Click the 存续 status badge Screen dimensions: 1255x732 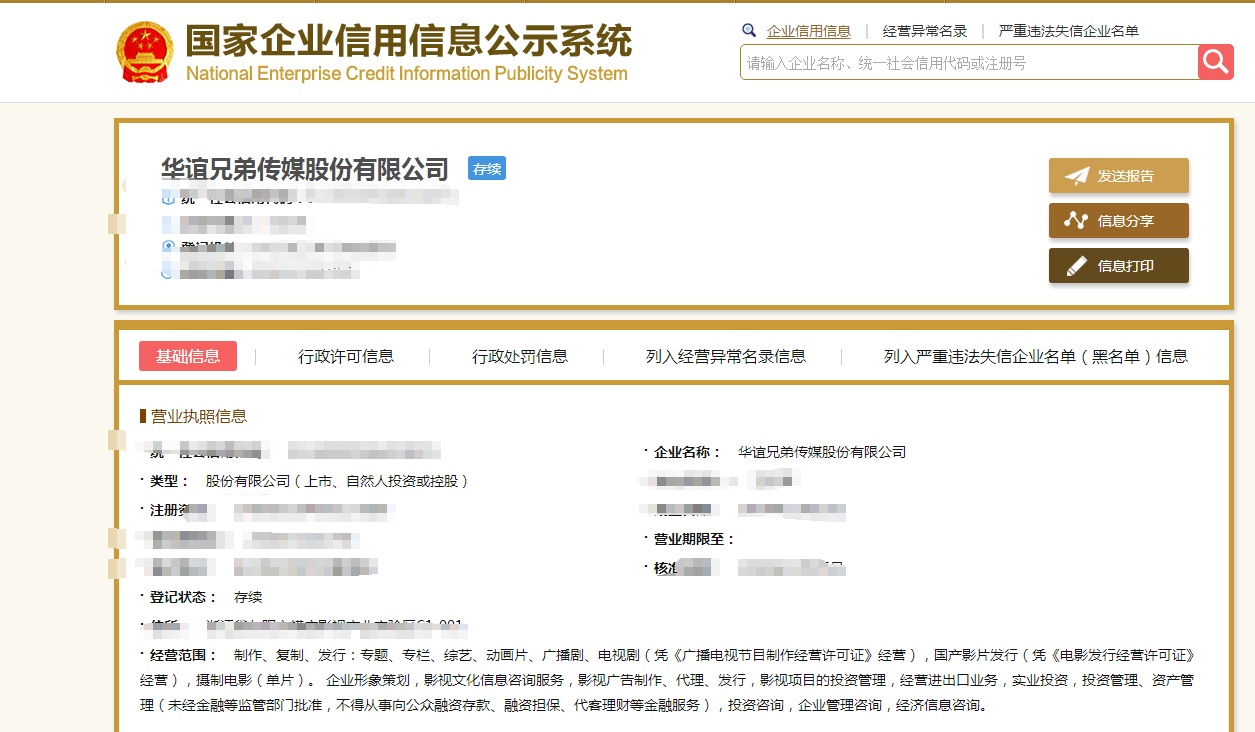click(x=486, y=168)
